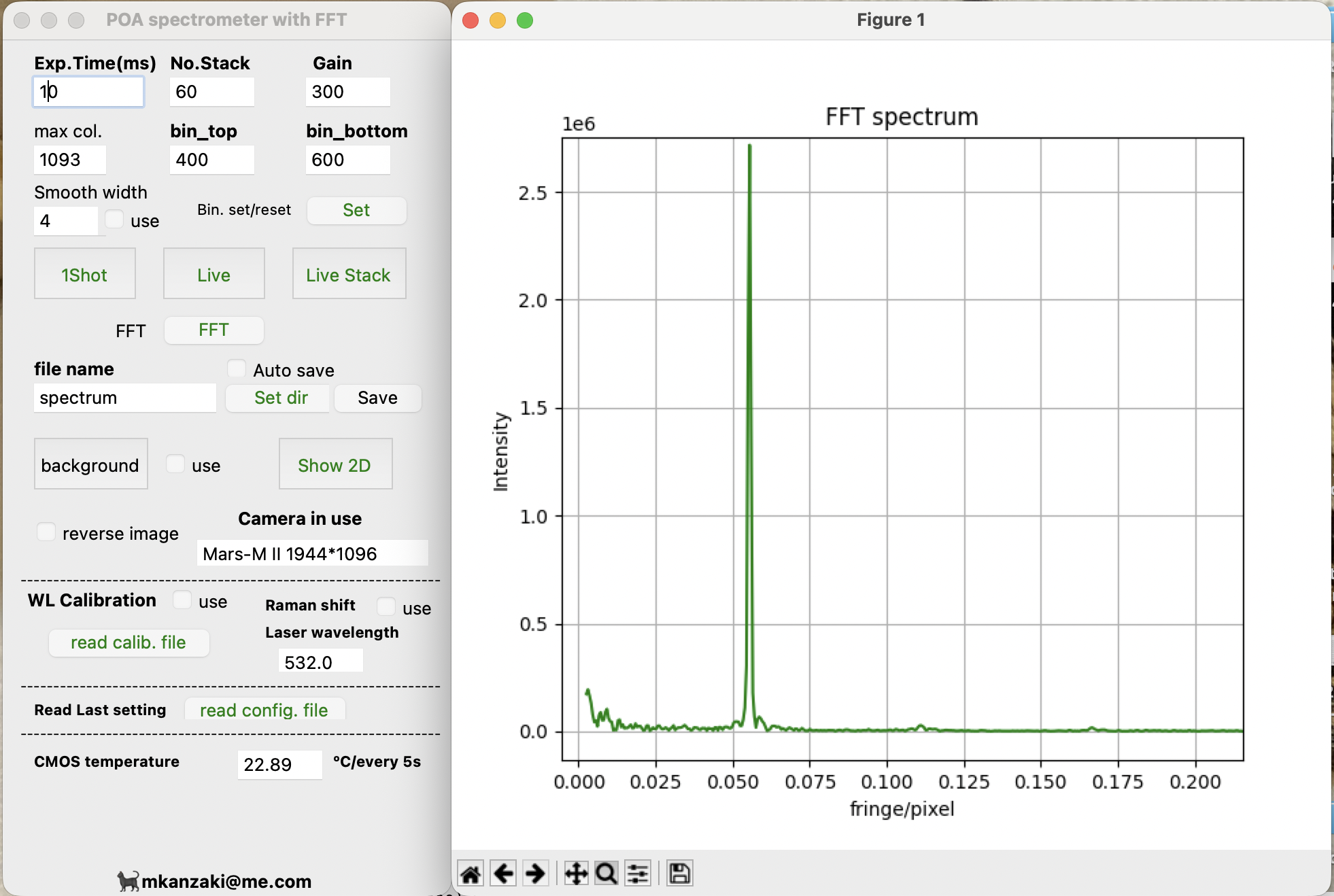Tick the Auto save checkbox
Screen dimensions: 1334x896
click(237, 369)
